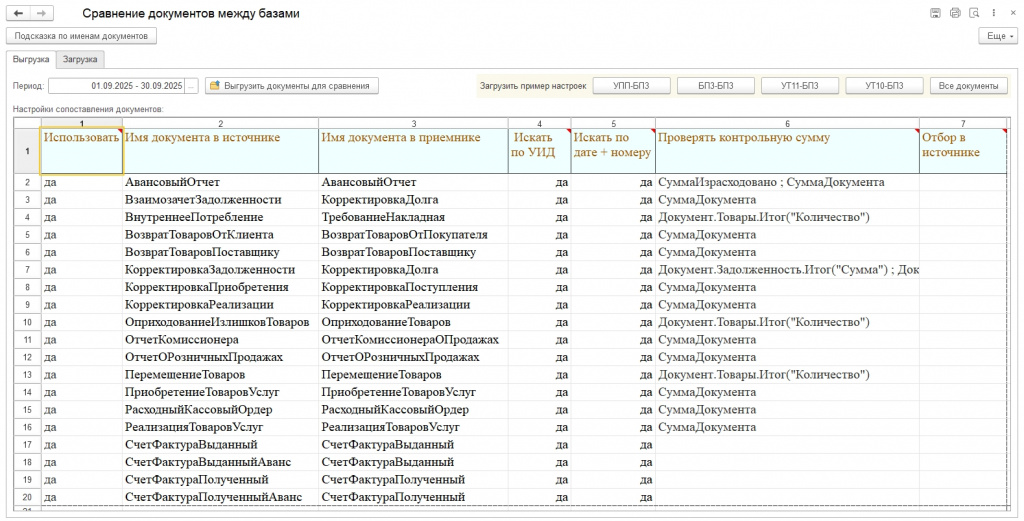Load the БП3-БП3 settings example
The height and width of the screenshot is (521, 1024).
click(x=715, y=86)
